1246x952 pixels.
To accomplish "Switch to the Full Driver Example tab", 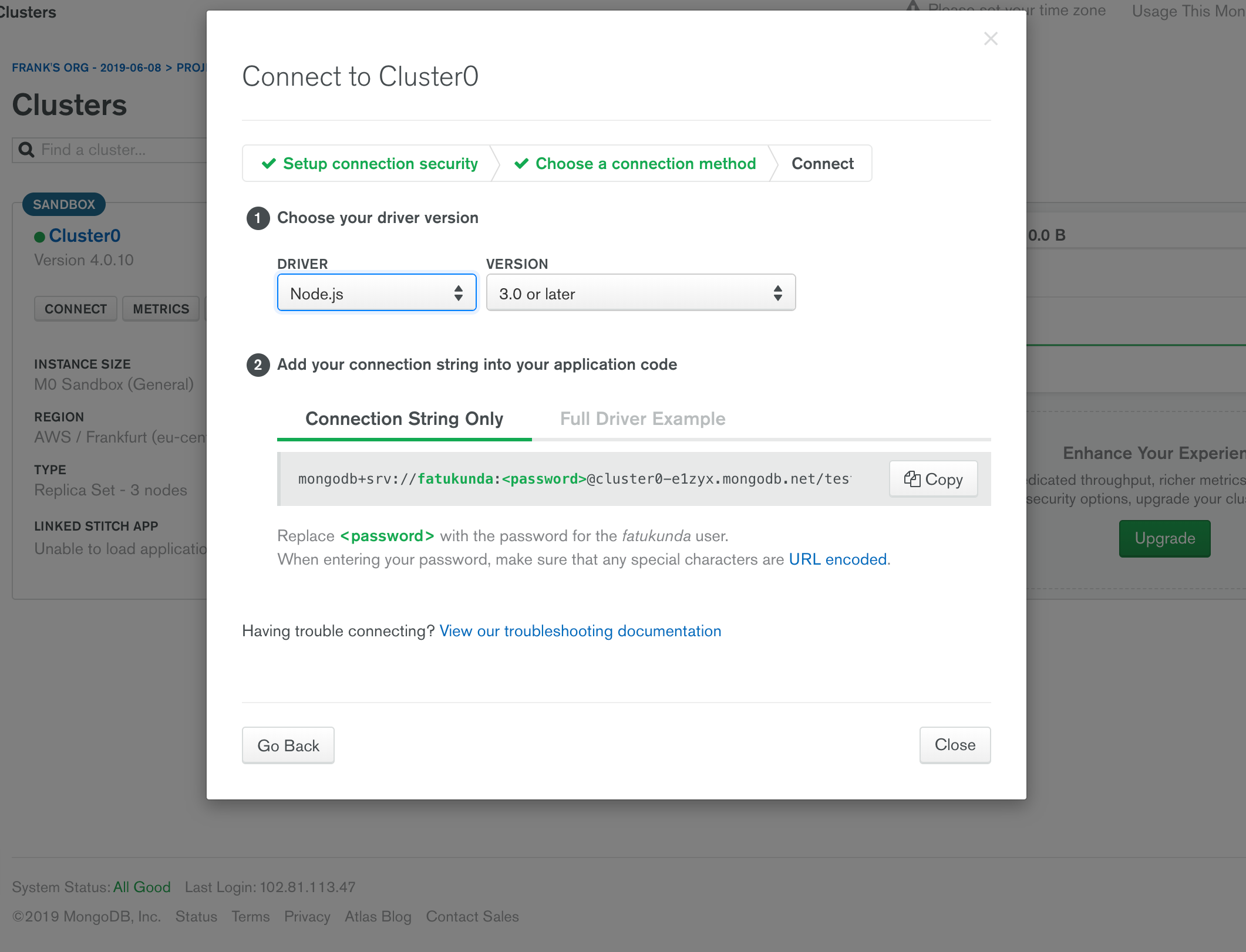I will (x=642, y=419).
